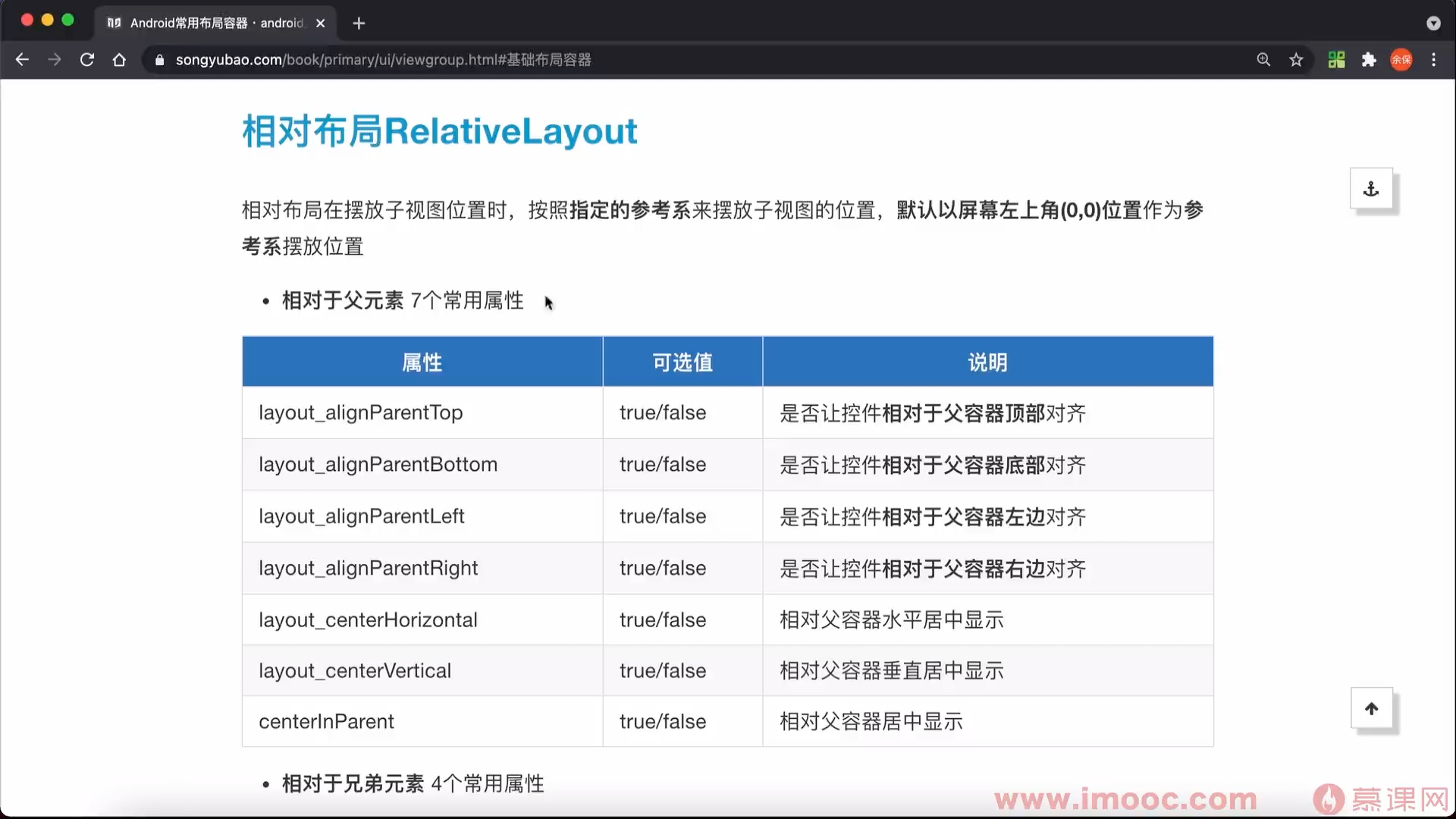Click description 是否让控件相对于父容器顶部对齐
Image resolution: width=1456 pixels, height=819 pixels.
(x=933, y=413)
